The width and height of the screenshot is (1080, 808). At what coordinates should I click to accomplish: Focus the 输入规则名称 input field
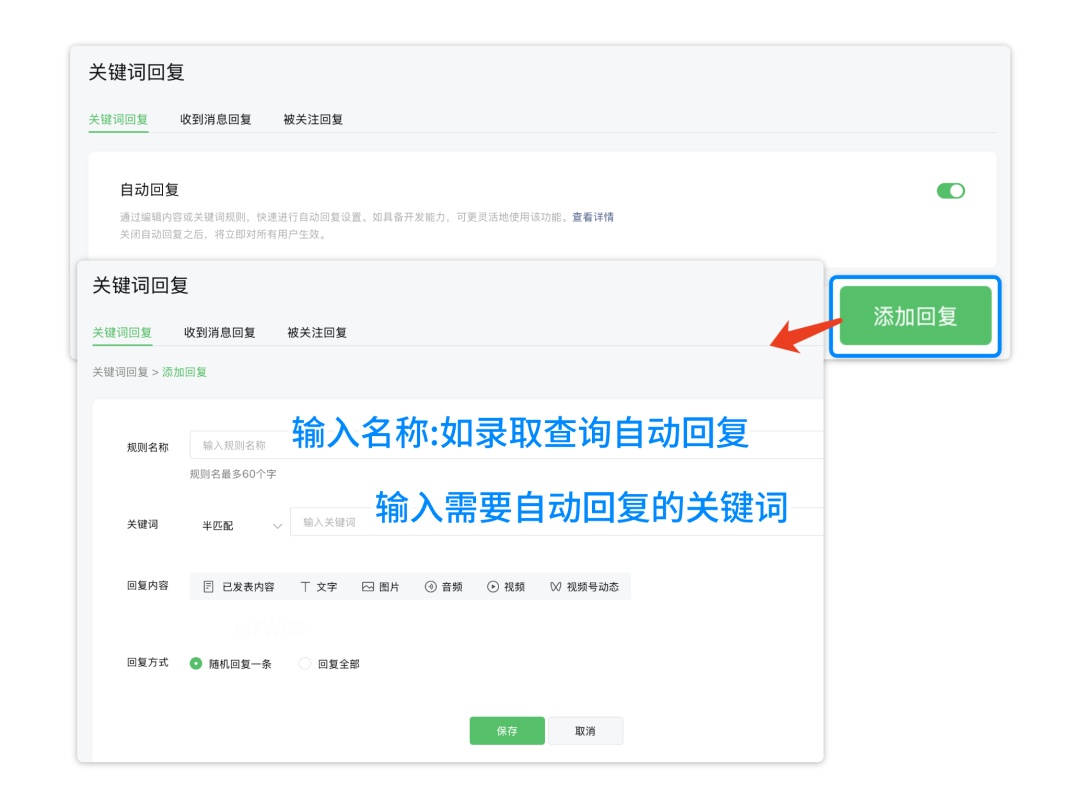(x=506, y=445)
